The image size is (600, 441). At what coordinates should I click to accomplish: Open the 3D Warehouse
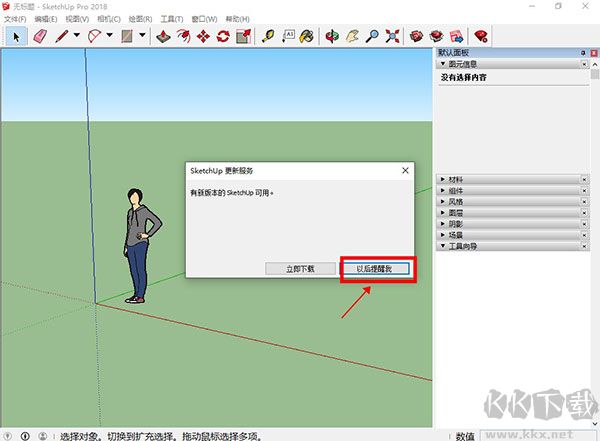coord(417,36)
